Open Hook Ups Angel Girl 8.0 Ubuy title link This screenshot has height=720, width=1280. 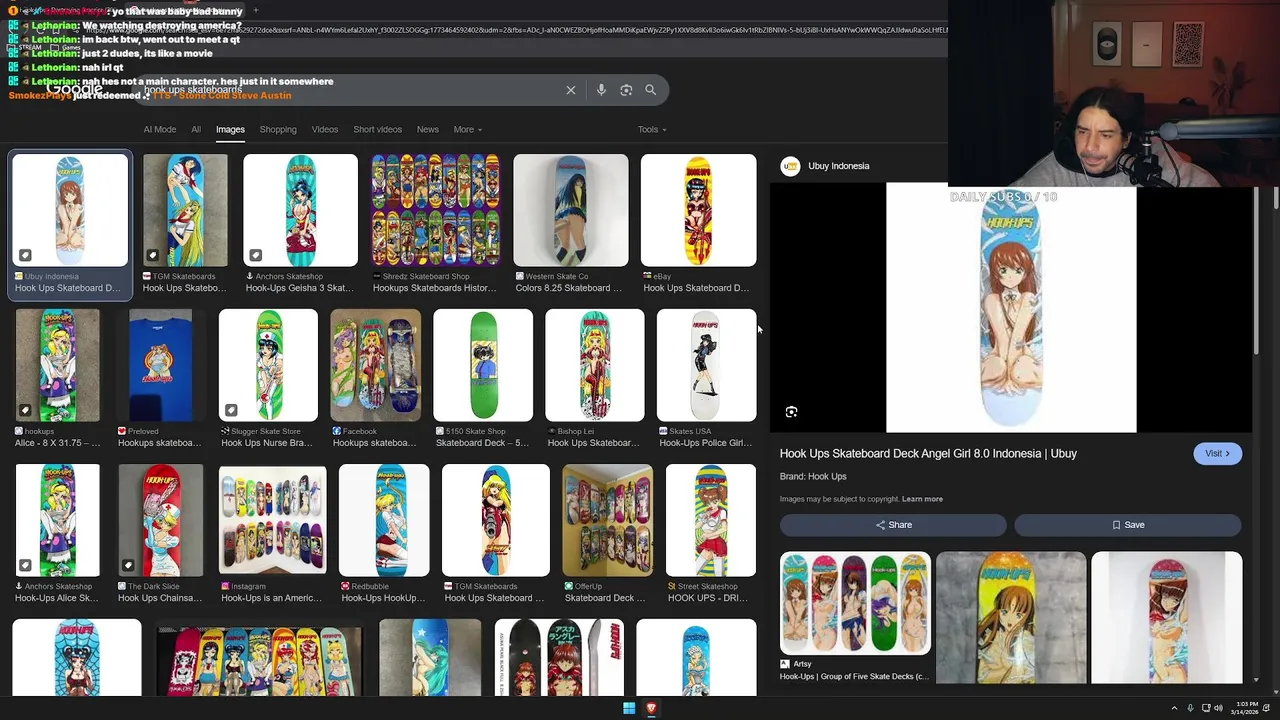(928, 454)
